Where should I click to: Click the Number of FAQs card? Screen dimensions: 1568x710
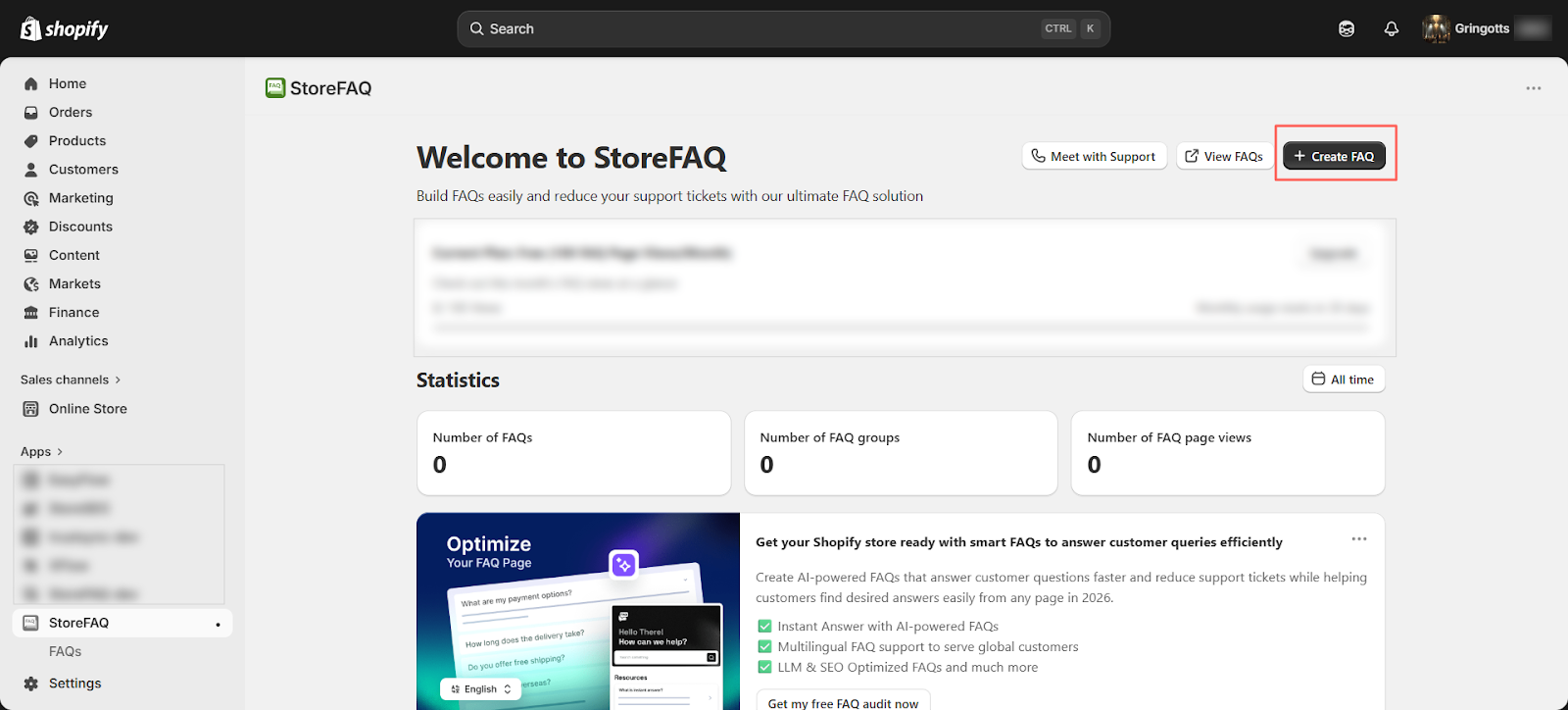[x=574, y=453]
